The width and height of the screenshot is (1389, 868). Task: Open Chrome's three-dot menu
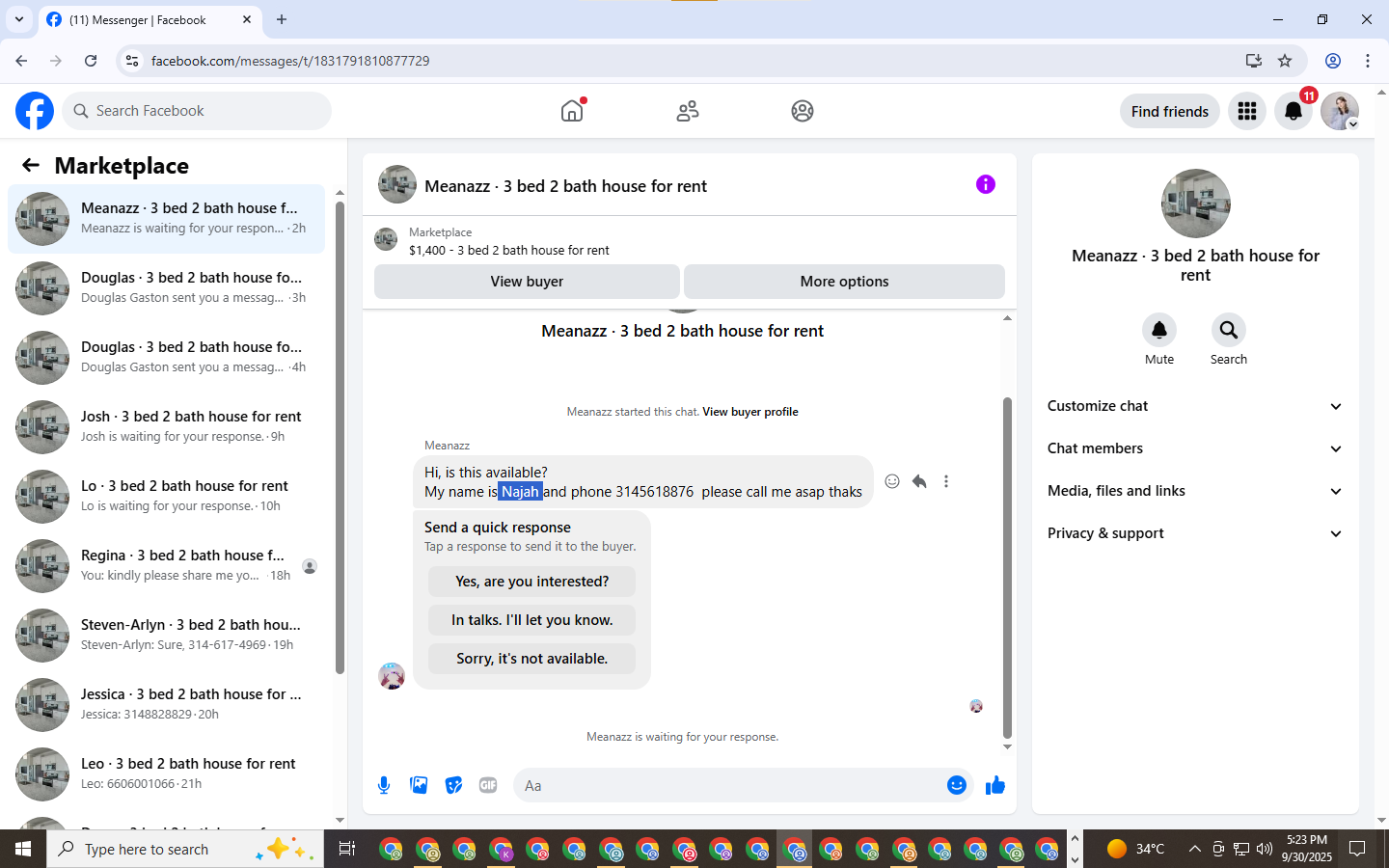(x=1368, y=61)
